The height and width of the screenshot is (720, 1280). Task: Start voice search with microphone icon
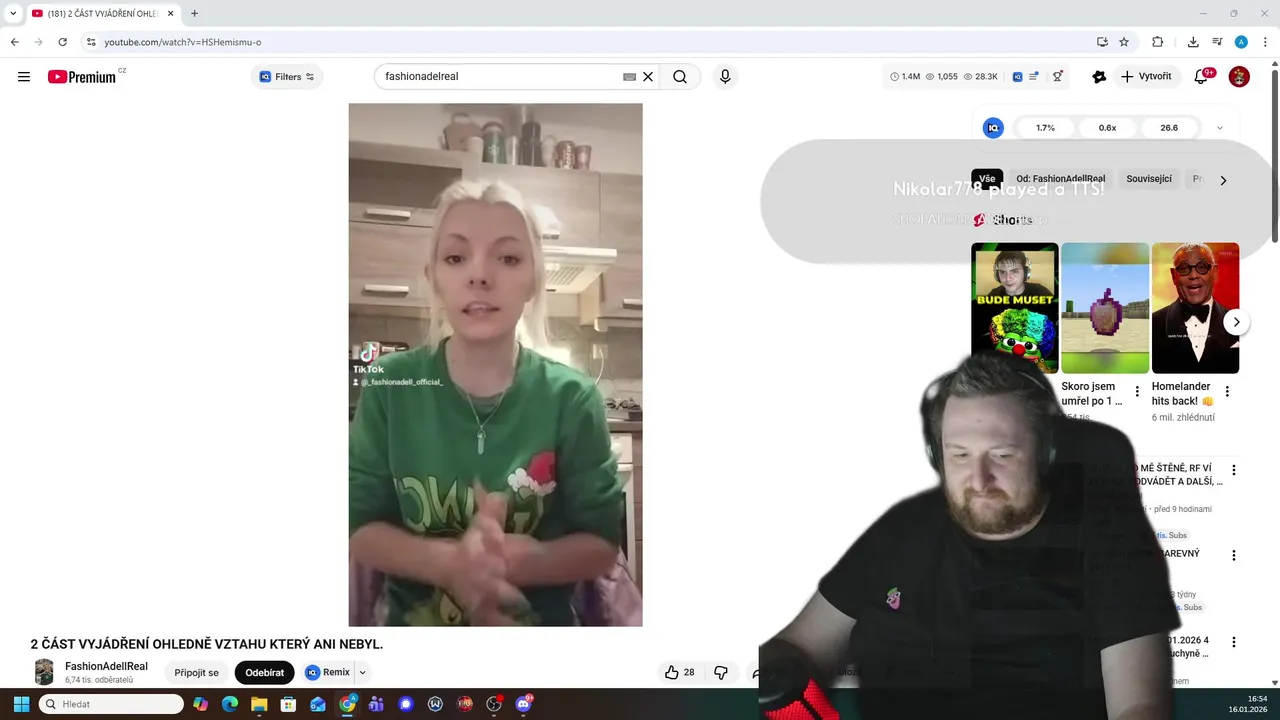click(725, 77)
